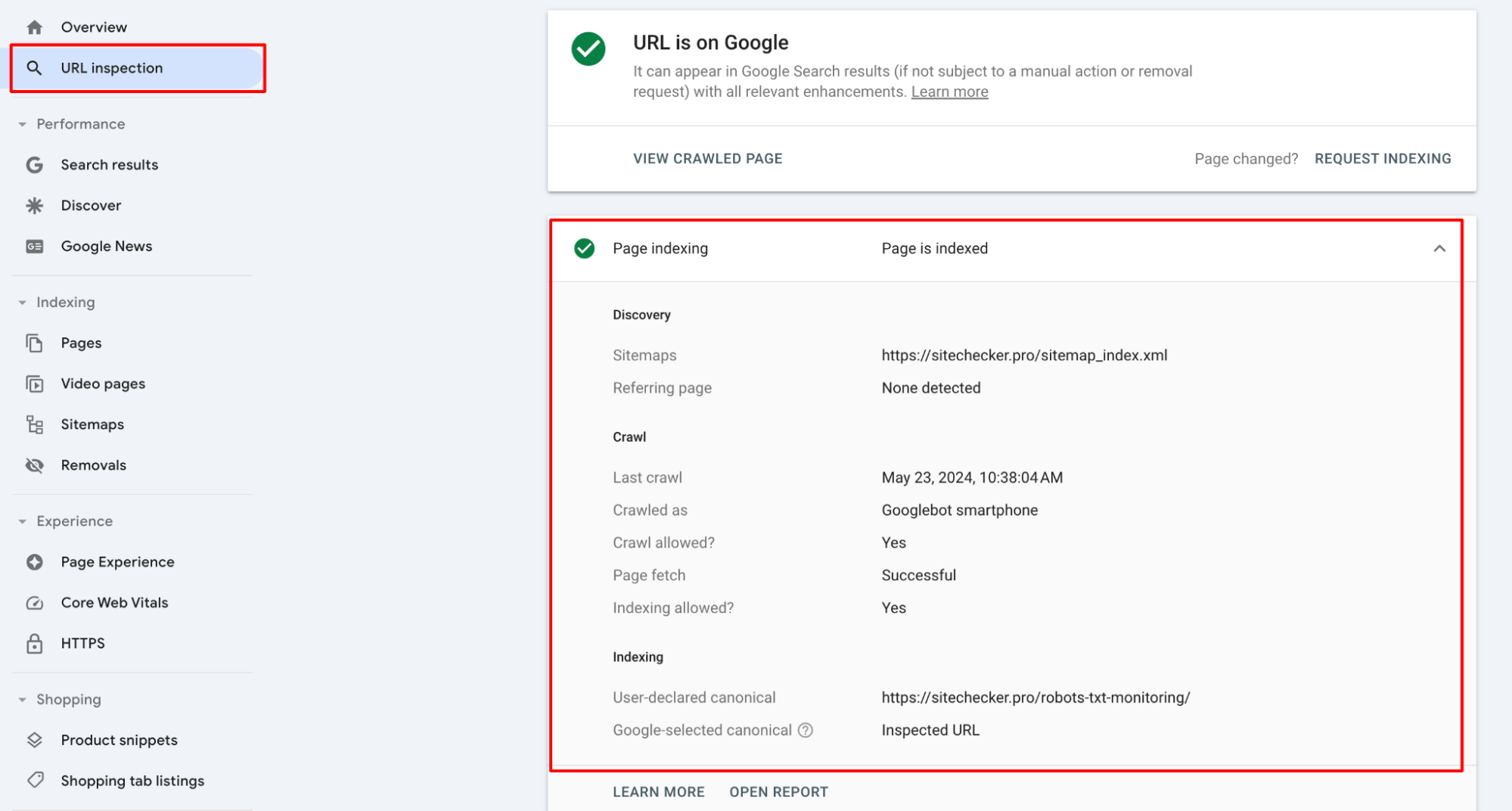Collapse the Experience section
The width and height of the screenshot is (1512, 811).
coord(22,521)
